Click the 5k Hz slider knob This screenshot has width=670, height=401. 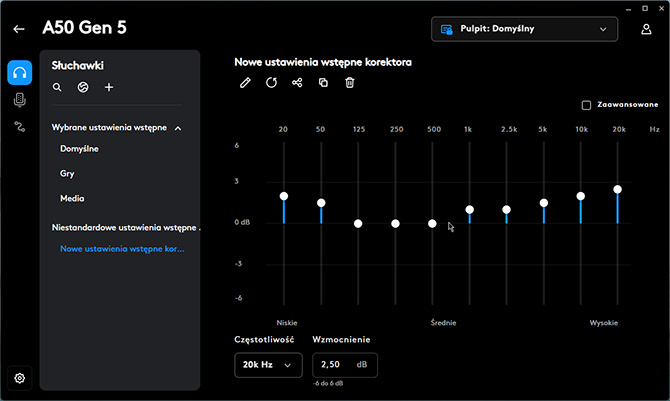544,203
